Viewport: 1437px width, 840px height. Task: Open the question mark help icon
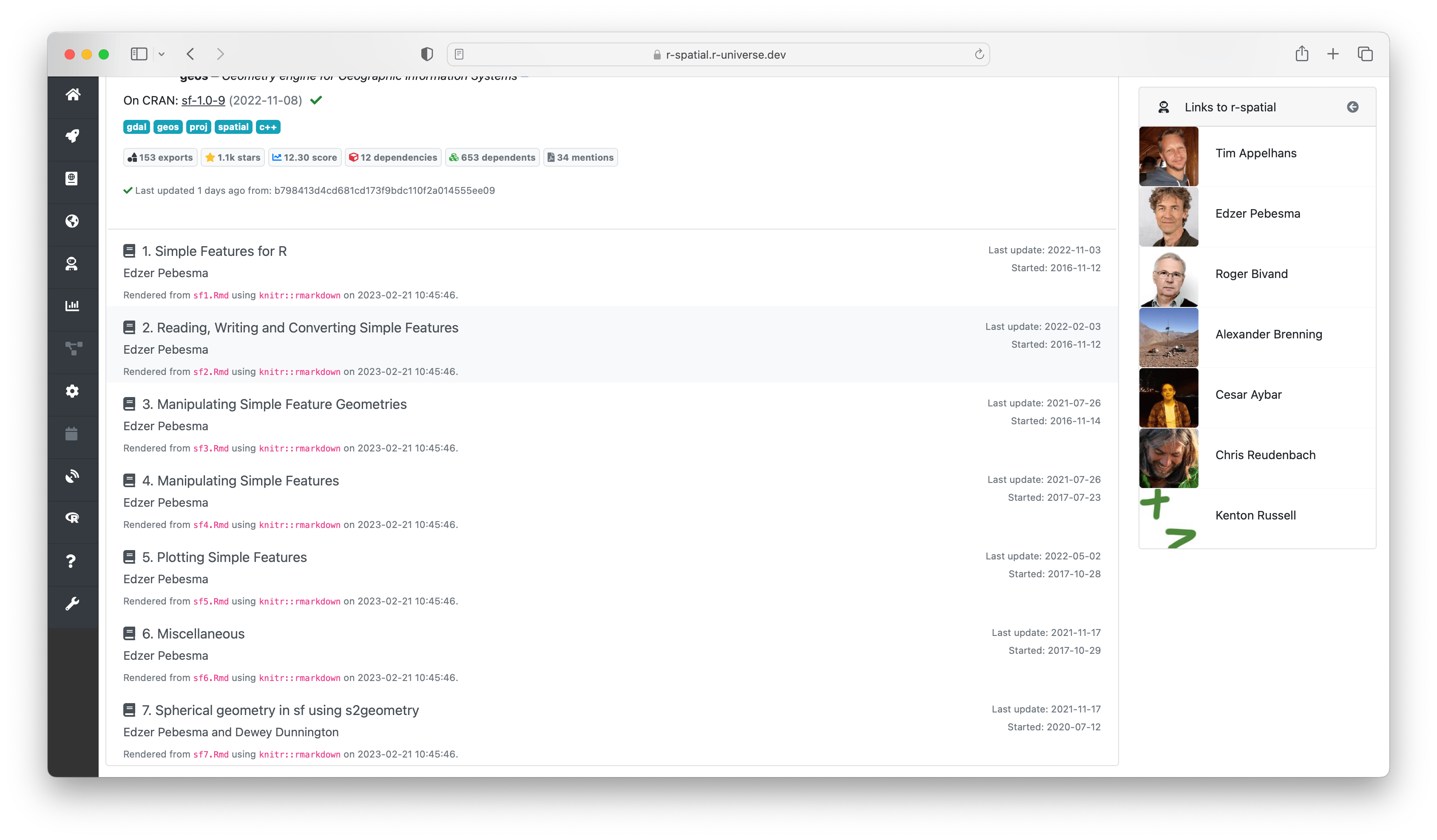point(71,561)
